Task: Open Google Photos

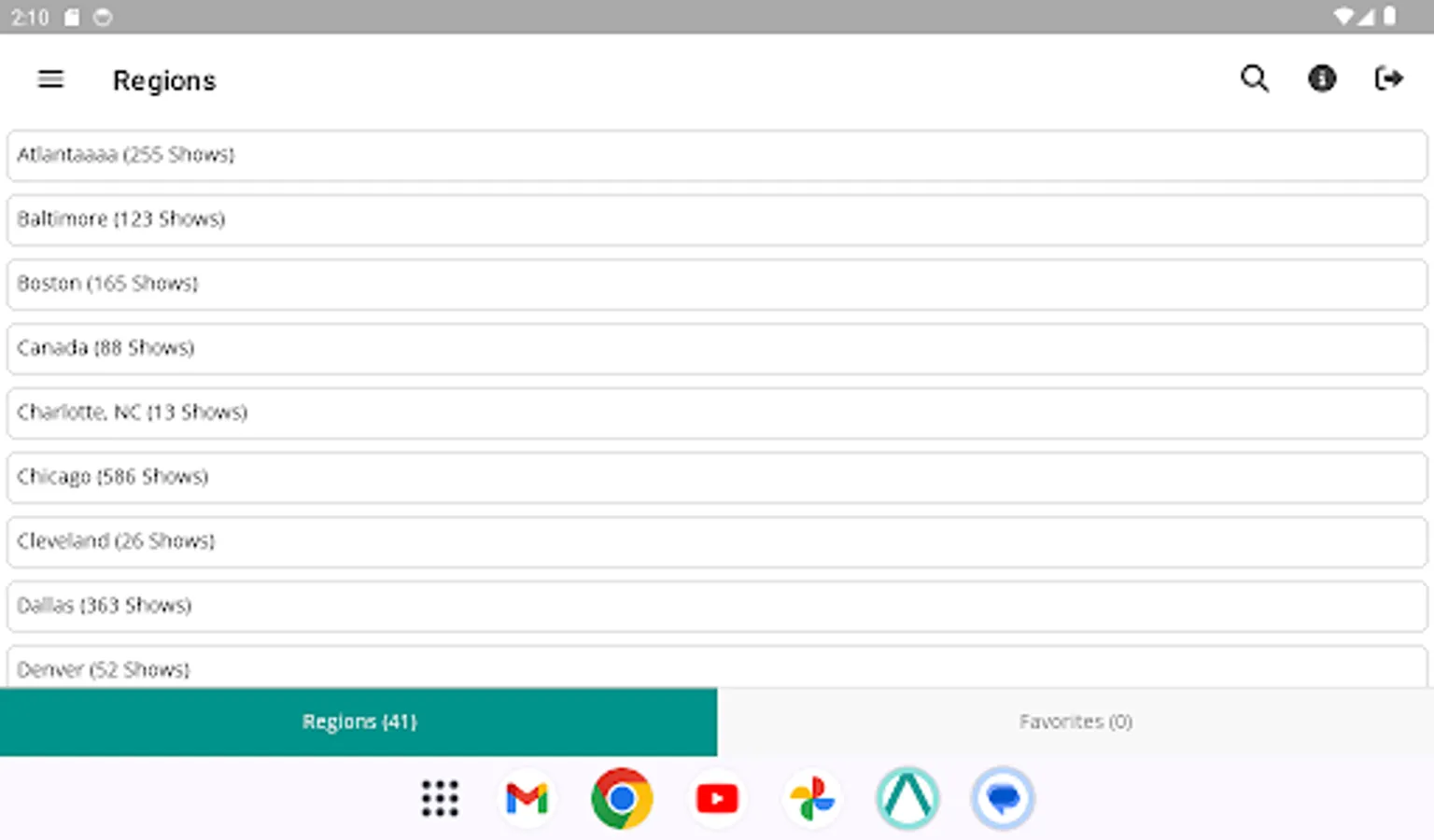Action: (811, 798)
